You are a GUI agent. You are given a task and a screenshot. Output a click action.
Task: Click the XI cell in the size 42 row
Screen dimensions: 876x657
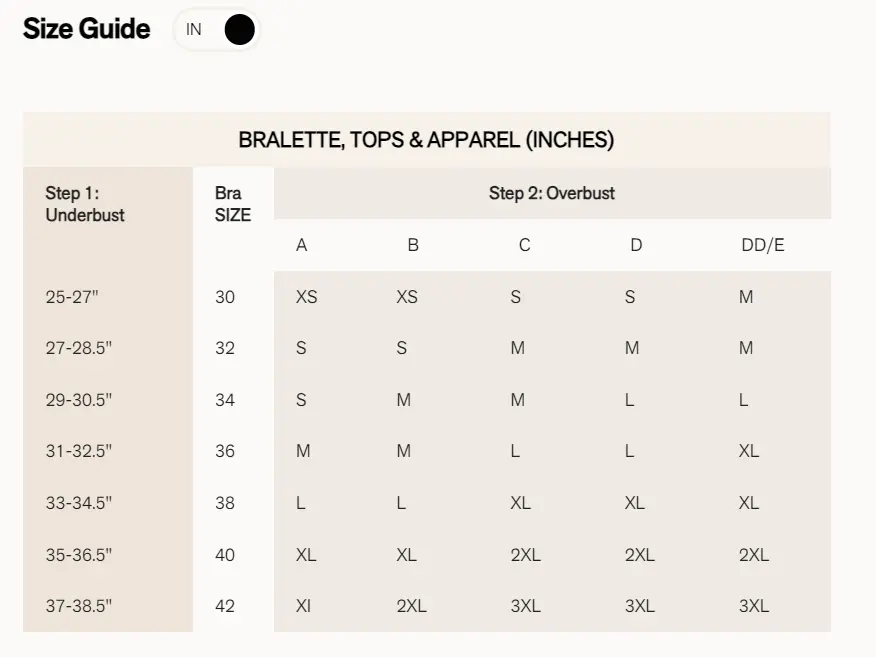coord(303,606)
